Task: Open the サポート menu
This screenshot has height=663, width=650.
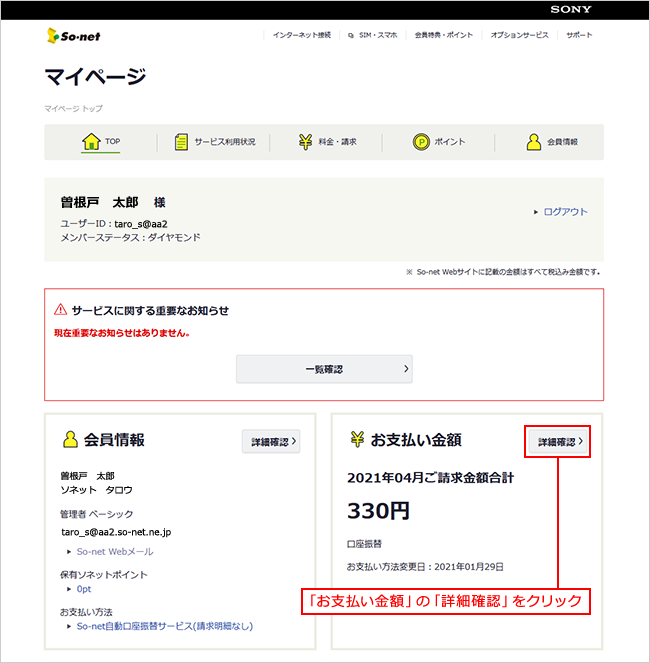Action: [x=579, y=35]
